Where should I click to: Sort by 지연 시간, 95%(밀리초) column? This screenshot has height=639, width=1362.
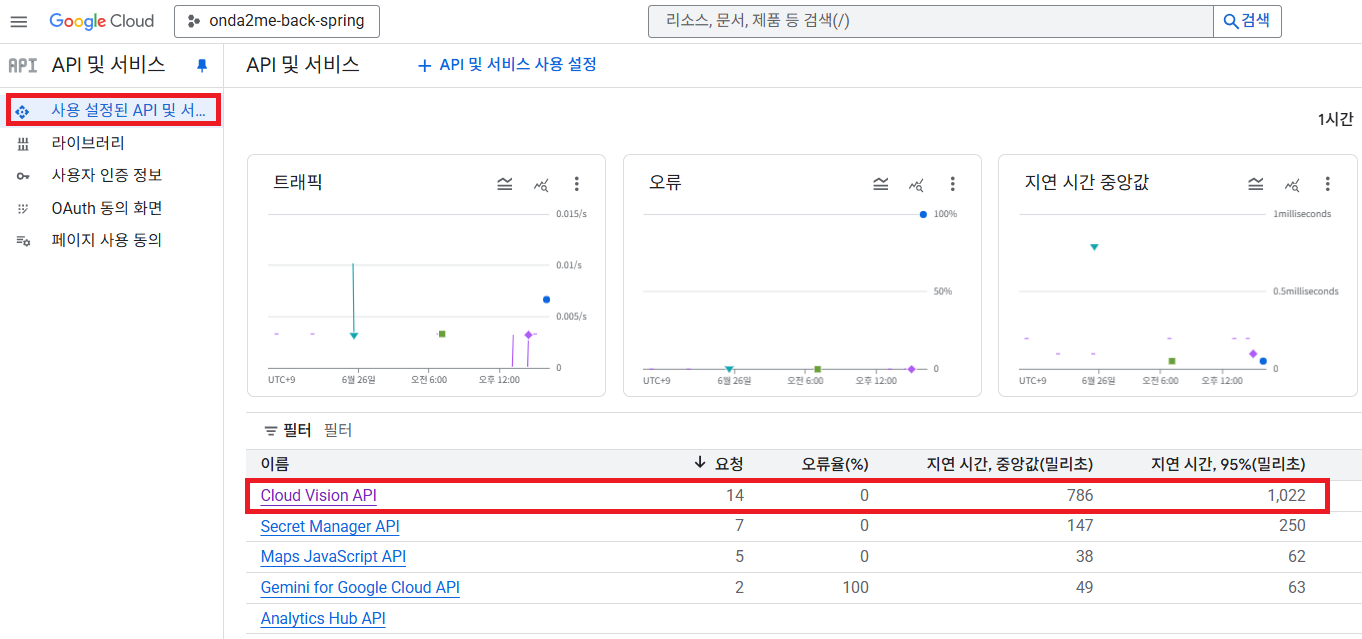coord(1228,464)
